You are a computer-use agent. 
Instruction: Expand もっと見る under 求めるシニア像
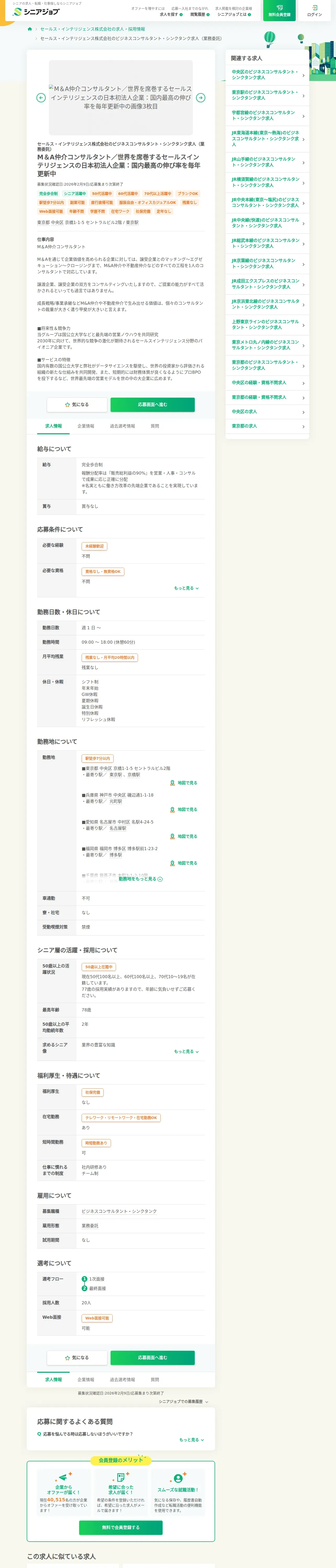187,1051
